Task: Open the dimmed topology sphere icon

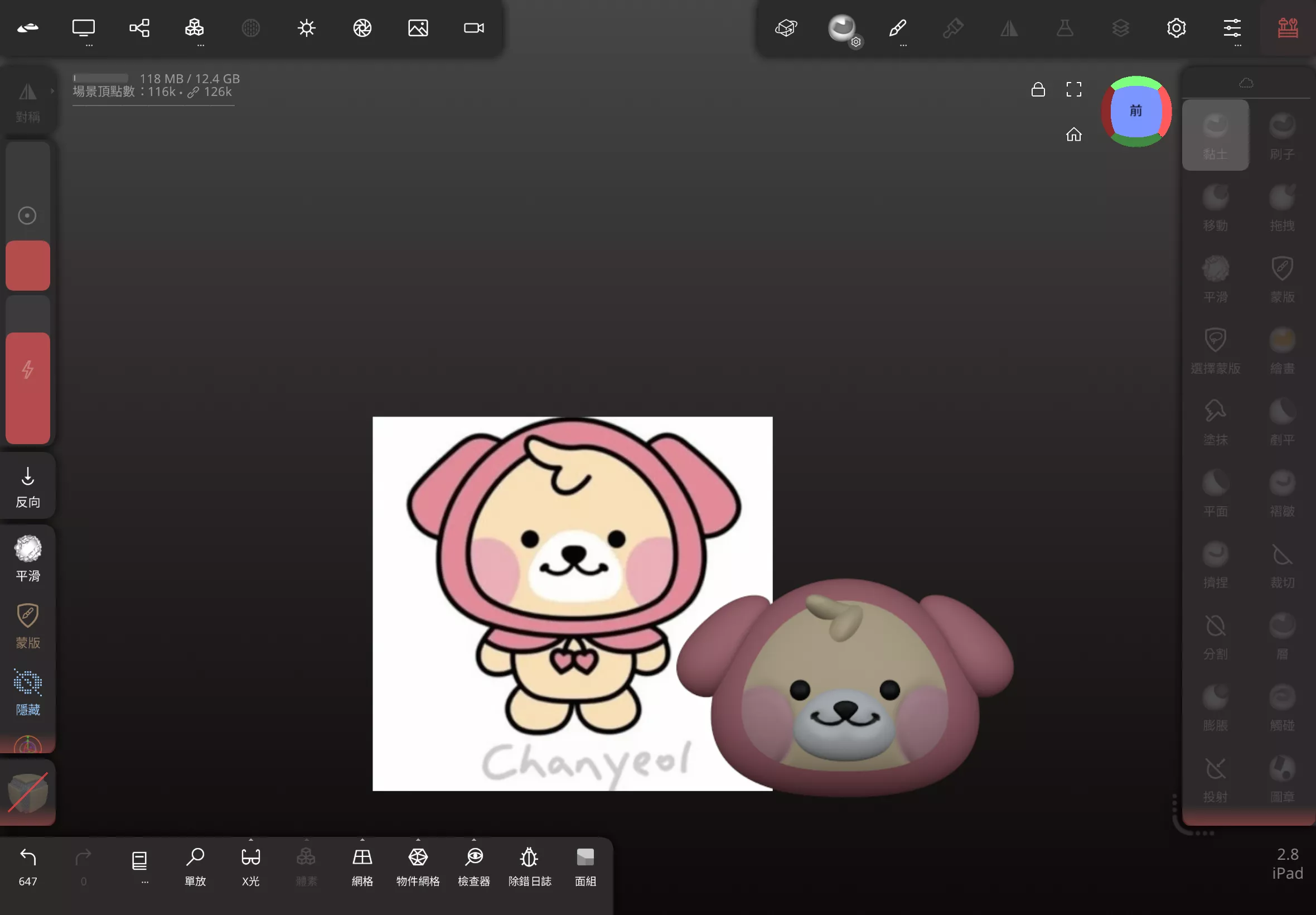Action: point(250,27)
